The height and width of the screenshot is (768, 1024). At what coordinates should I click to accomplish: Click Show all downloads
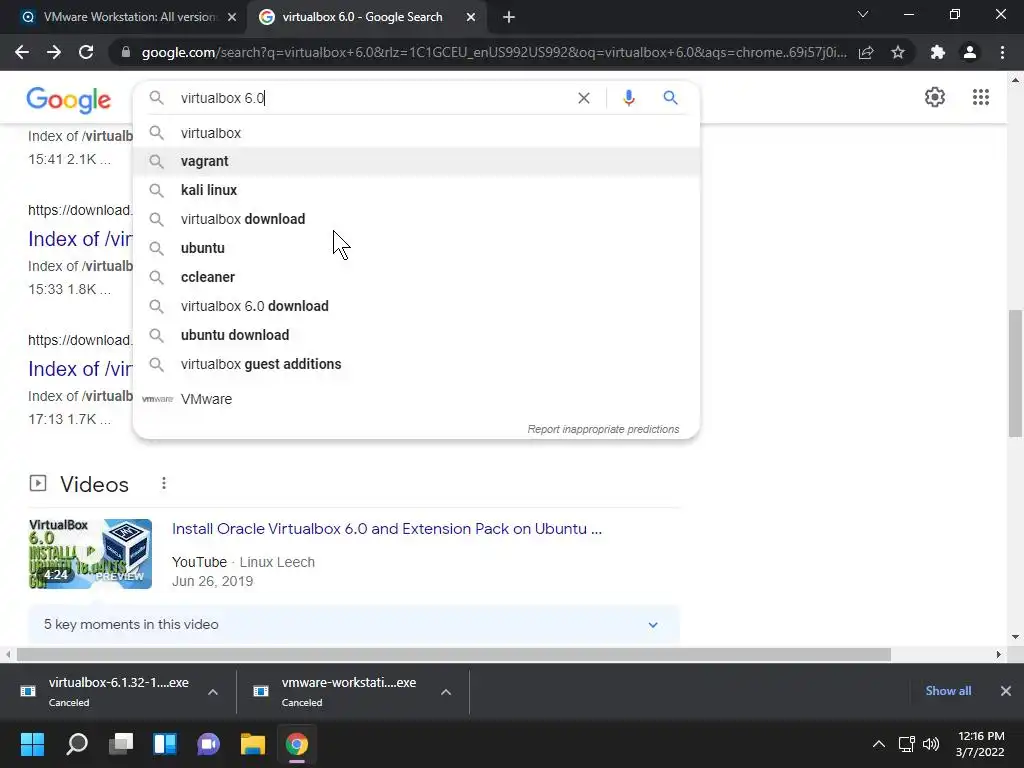click(x=948, y=691)
